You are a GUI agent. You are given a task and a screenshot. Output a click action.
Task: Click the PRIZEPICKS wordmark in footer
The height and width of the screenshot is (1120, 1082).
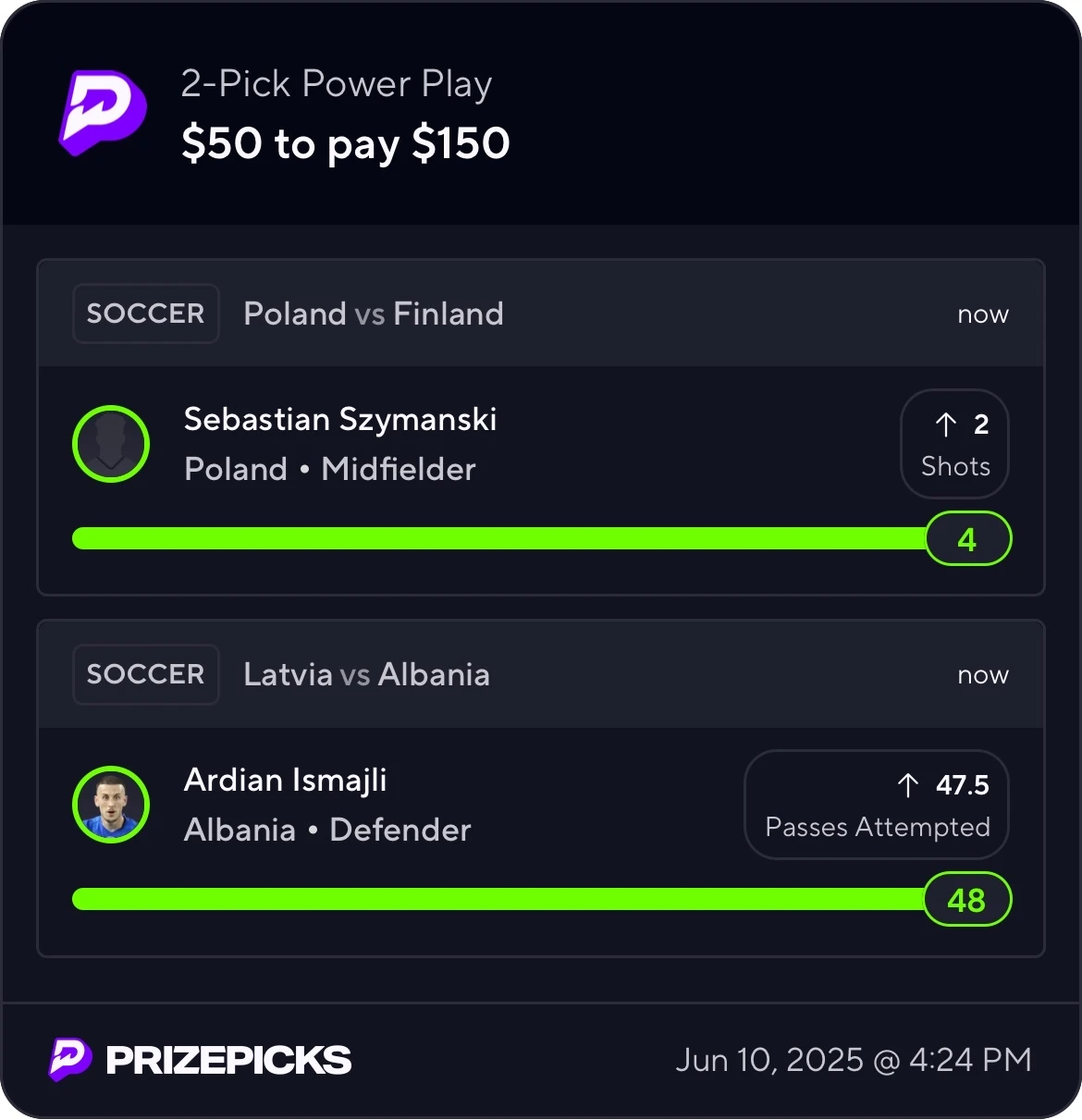(228, 1060)
